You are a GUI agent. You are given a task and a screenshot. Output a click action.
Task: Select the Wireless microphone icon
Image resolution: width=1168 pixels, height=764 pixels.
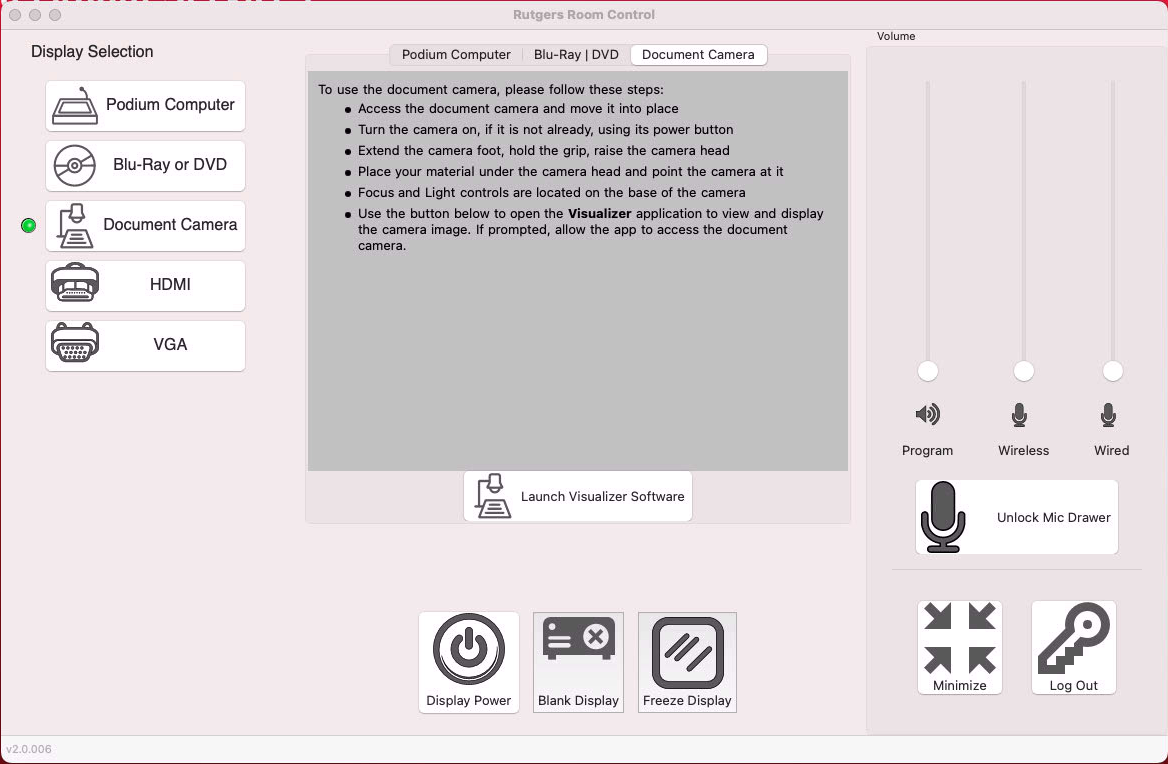[1023, 414]
